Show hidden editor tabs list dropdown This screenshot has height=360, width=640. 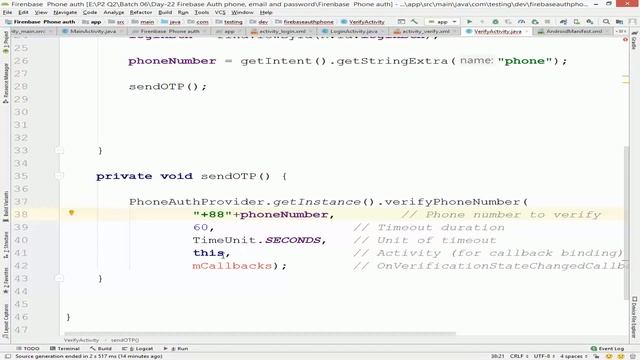621,31
